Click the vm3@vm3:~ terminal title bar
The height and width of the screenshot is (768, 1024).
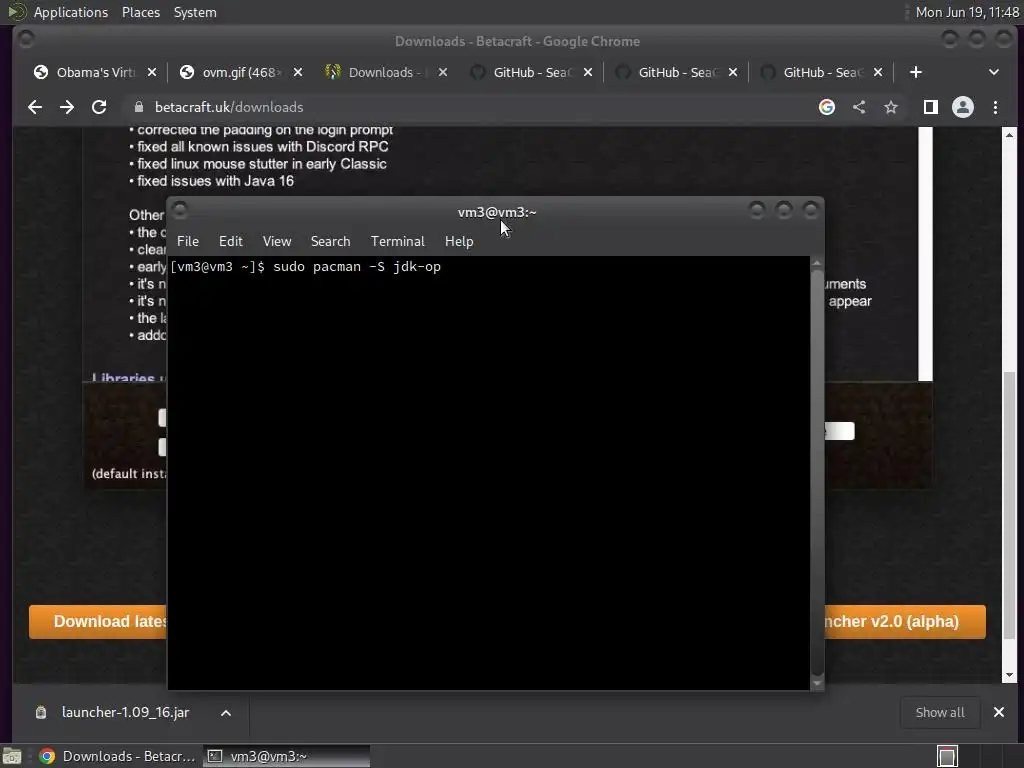click(496, 212)
